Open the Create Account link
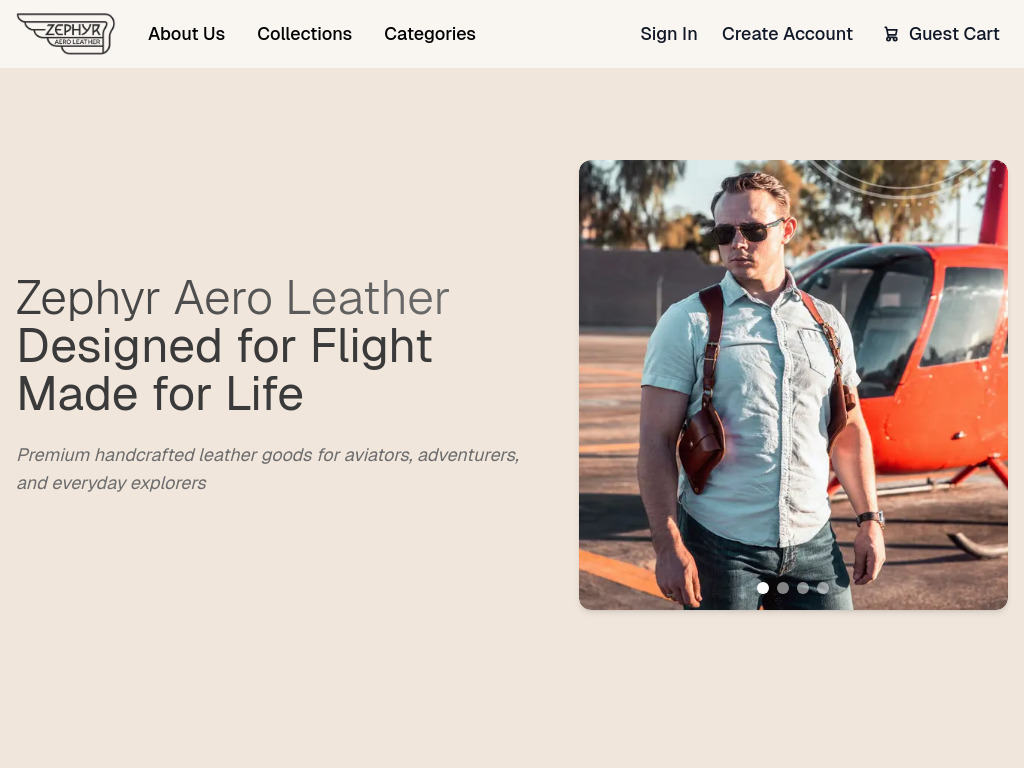This screenshot has width=1024, height=768. (x=787, y=34)
